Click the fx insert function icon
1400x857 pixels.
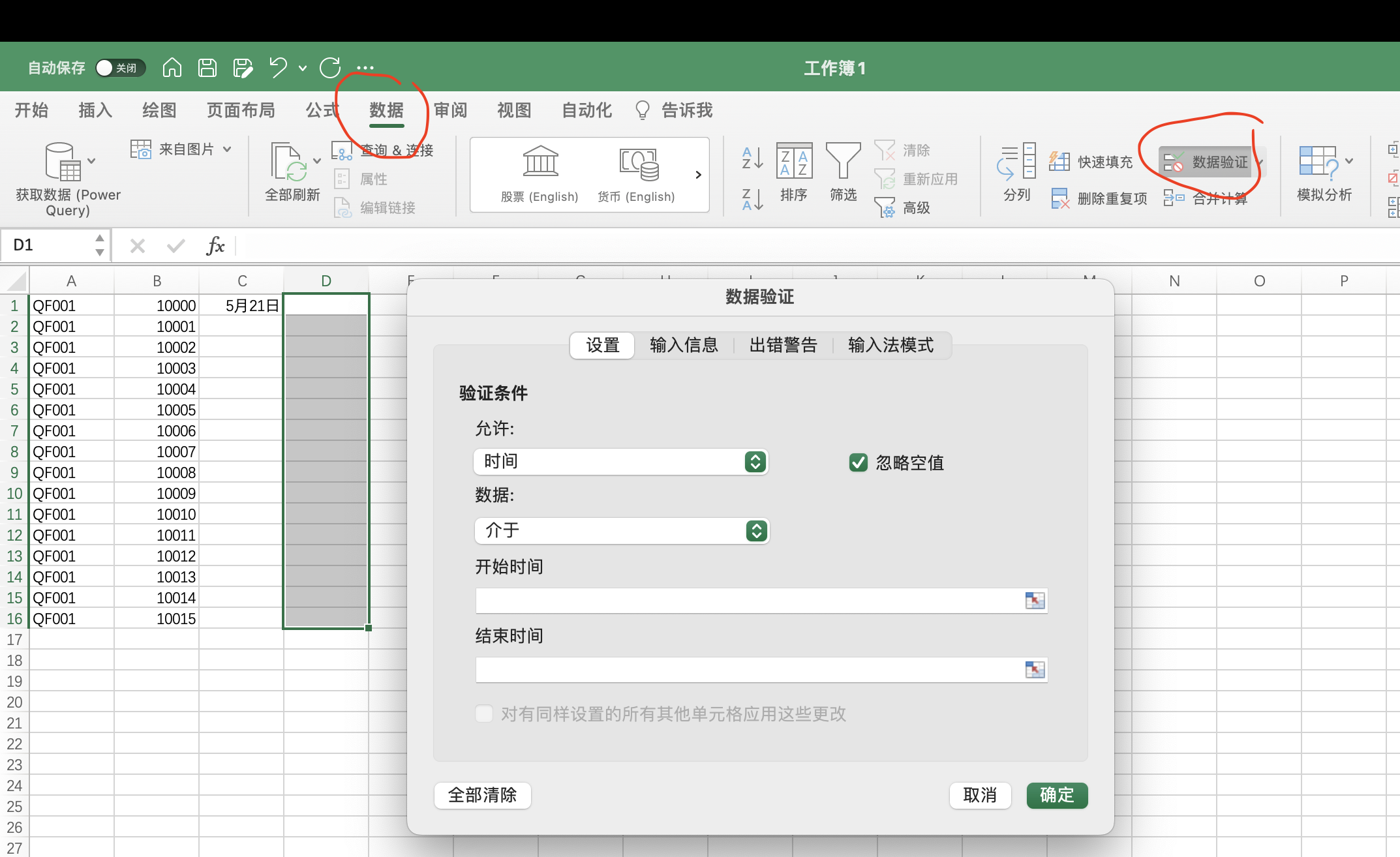[215, 245]
